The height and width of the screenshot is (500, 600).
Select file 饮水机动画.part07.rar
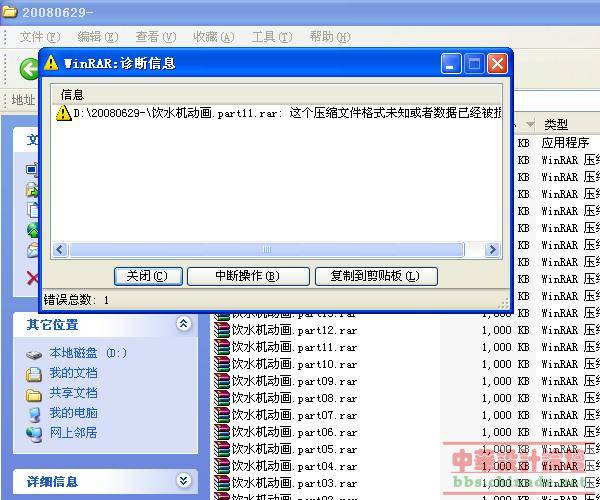[x=295, y=415]
